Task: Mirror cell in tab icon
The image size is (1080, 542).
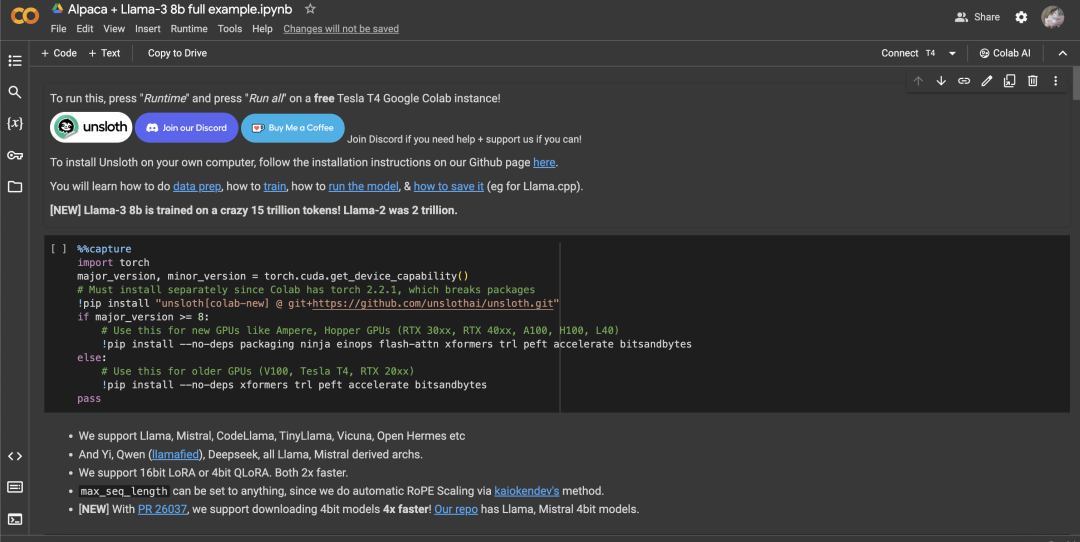Action: pyautogui.click(x=1009, y=81)
